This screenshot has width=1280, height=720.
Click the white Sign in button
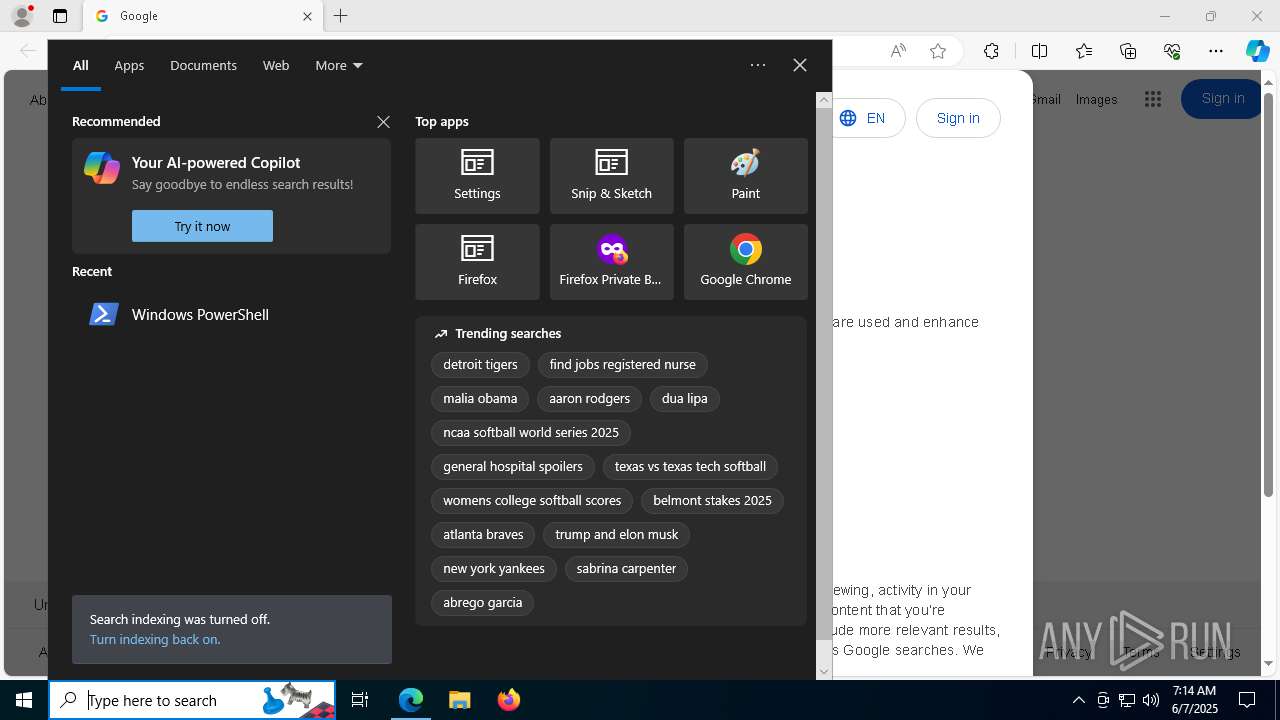pos(958,118)
